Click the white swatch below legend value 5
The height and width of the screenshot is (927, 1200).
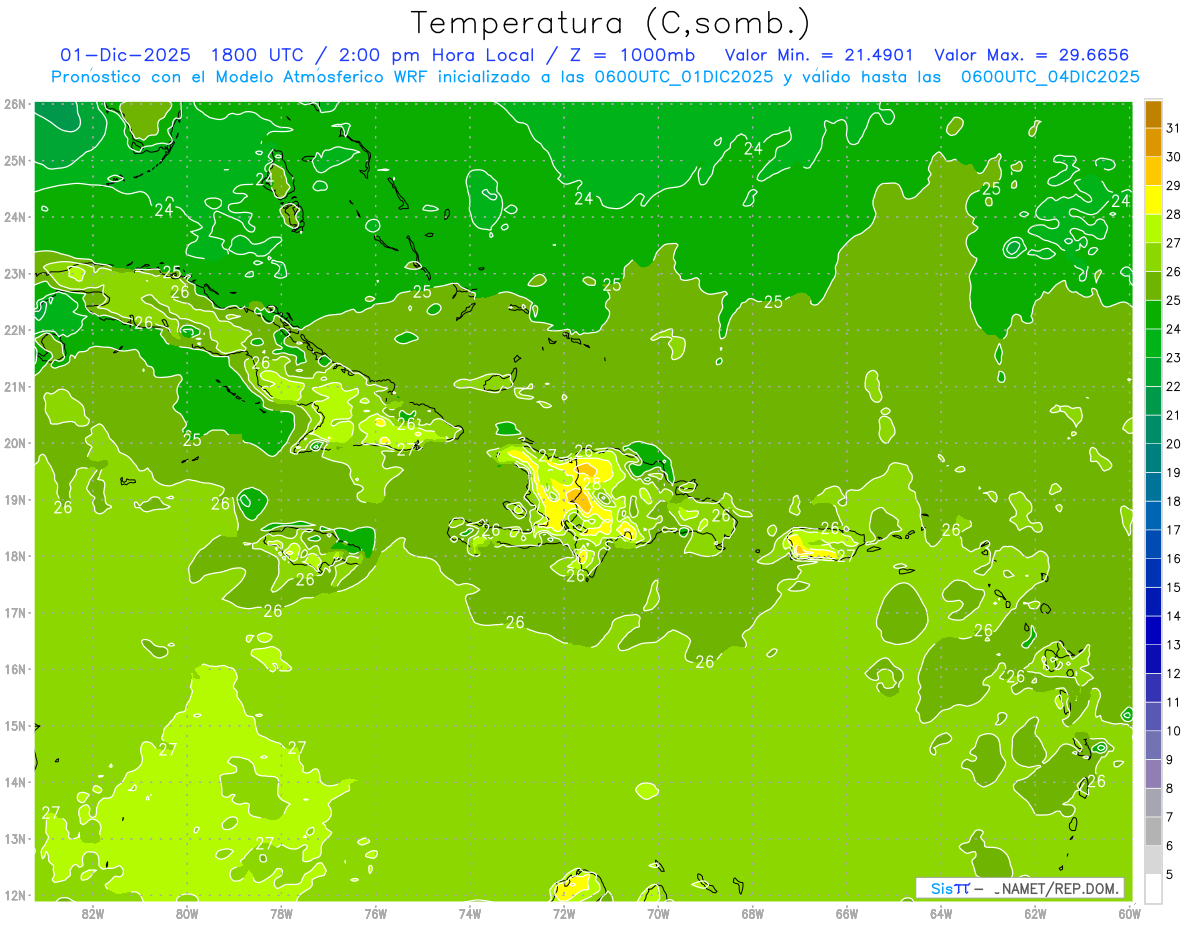(1153, 888)
